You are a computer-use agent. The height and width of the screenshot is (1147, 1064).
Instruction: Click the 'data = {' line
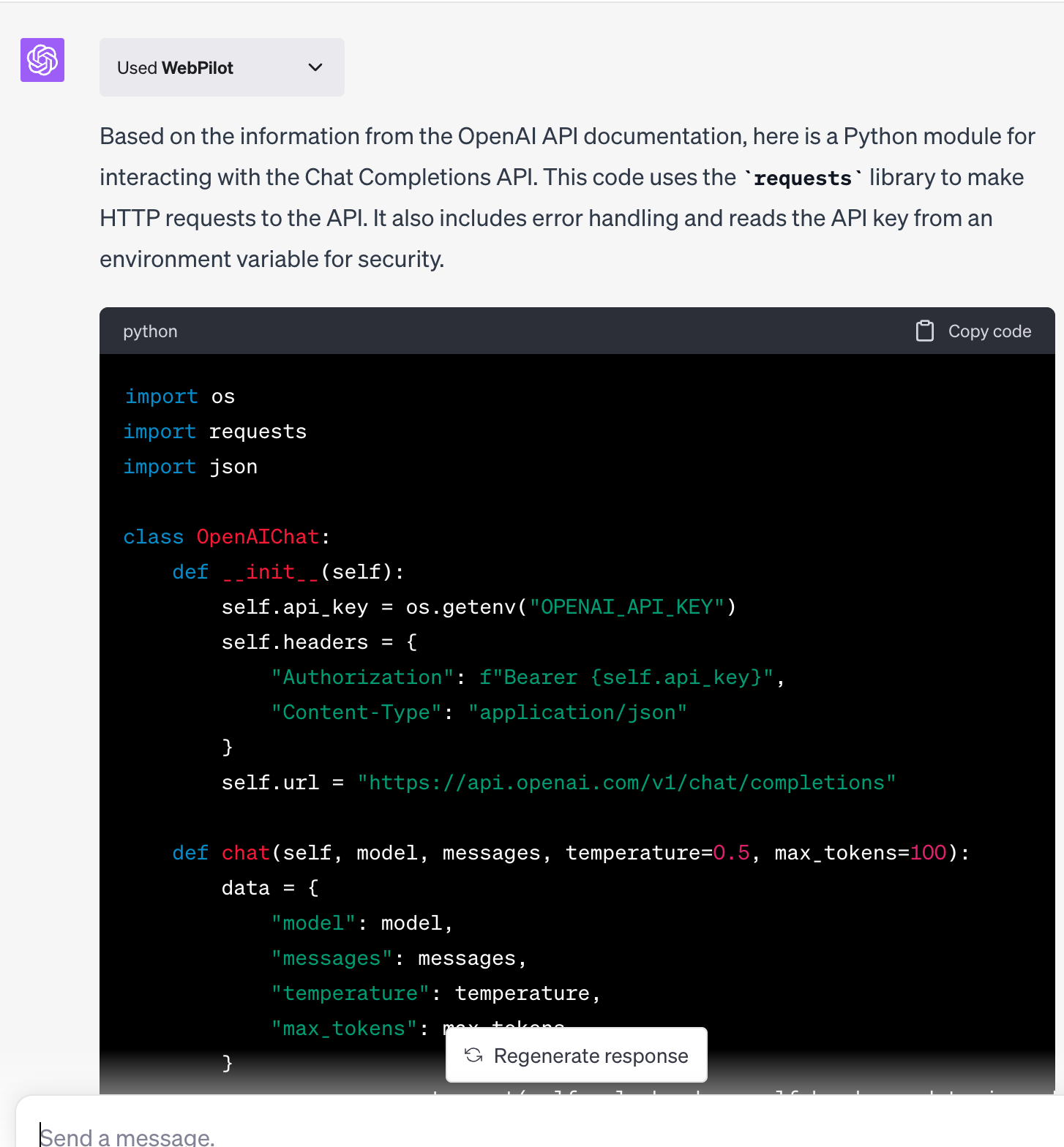click(271, 888)
